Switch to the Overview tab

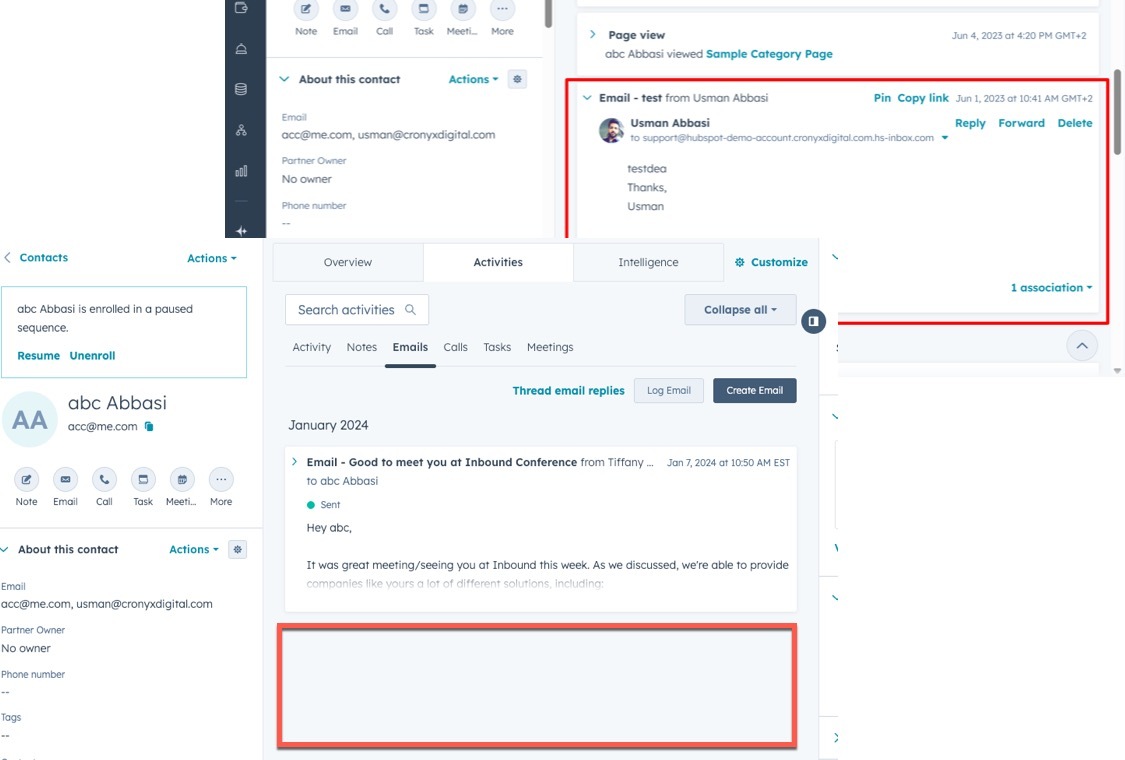tap(348, 262)
